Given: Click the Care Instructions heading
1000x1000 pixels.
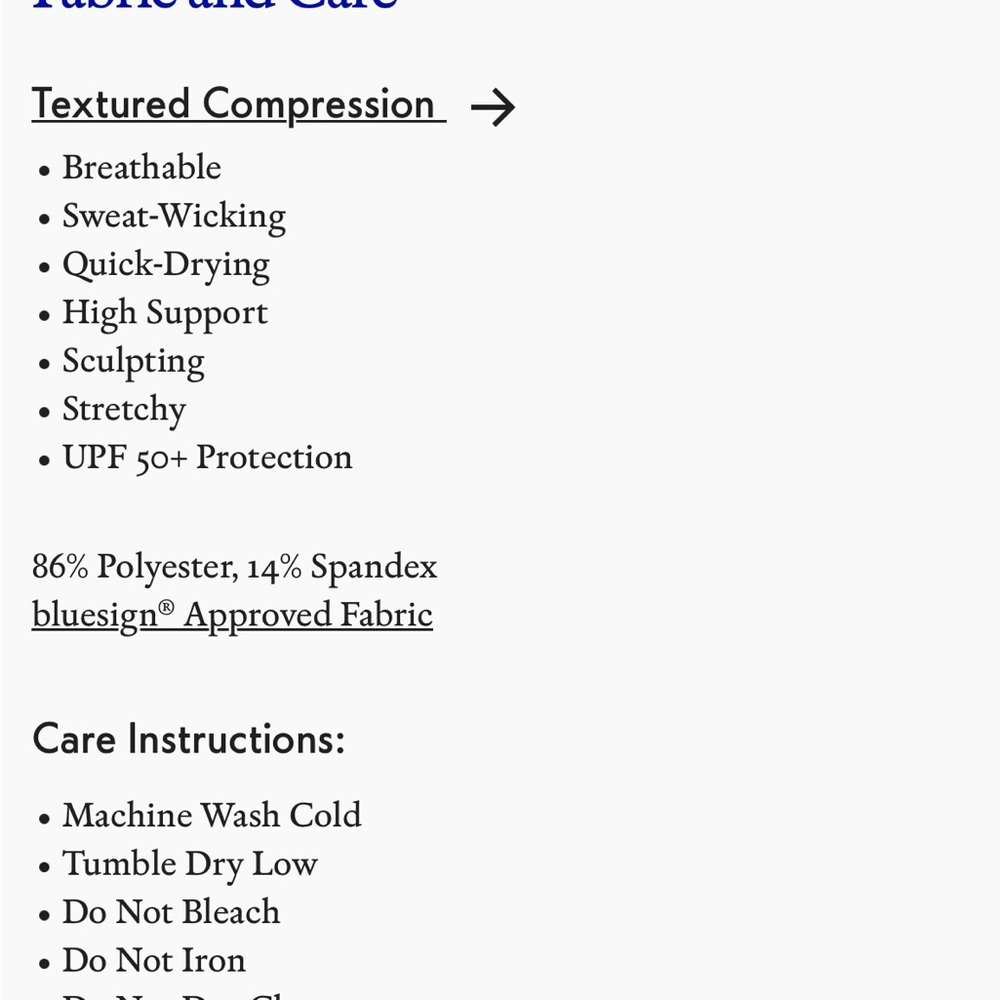Looking at the screenshot, I should point(189,739).
